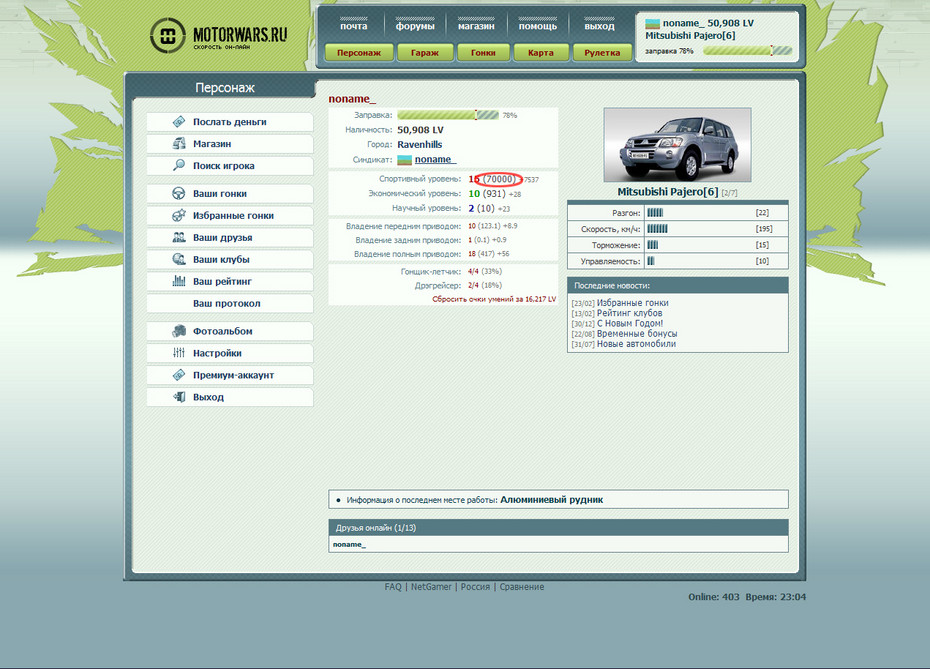The height and width of the screenshot is (669, 930).
Task: Click the shop icon beside Магазин
Action: point(179,144)
